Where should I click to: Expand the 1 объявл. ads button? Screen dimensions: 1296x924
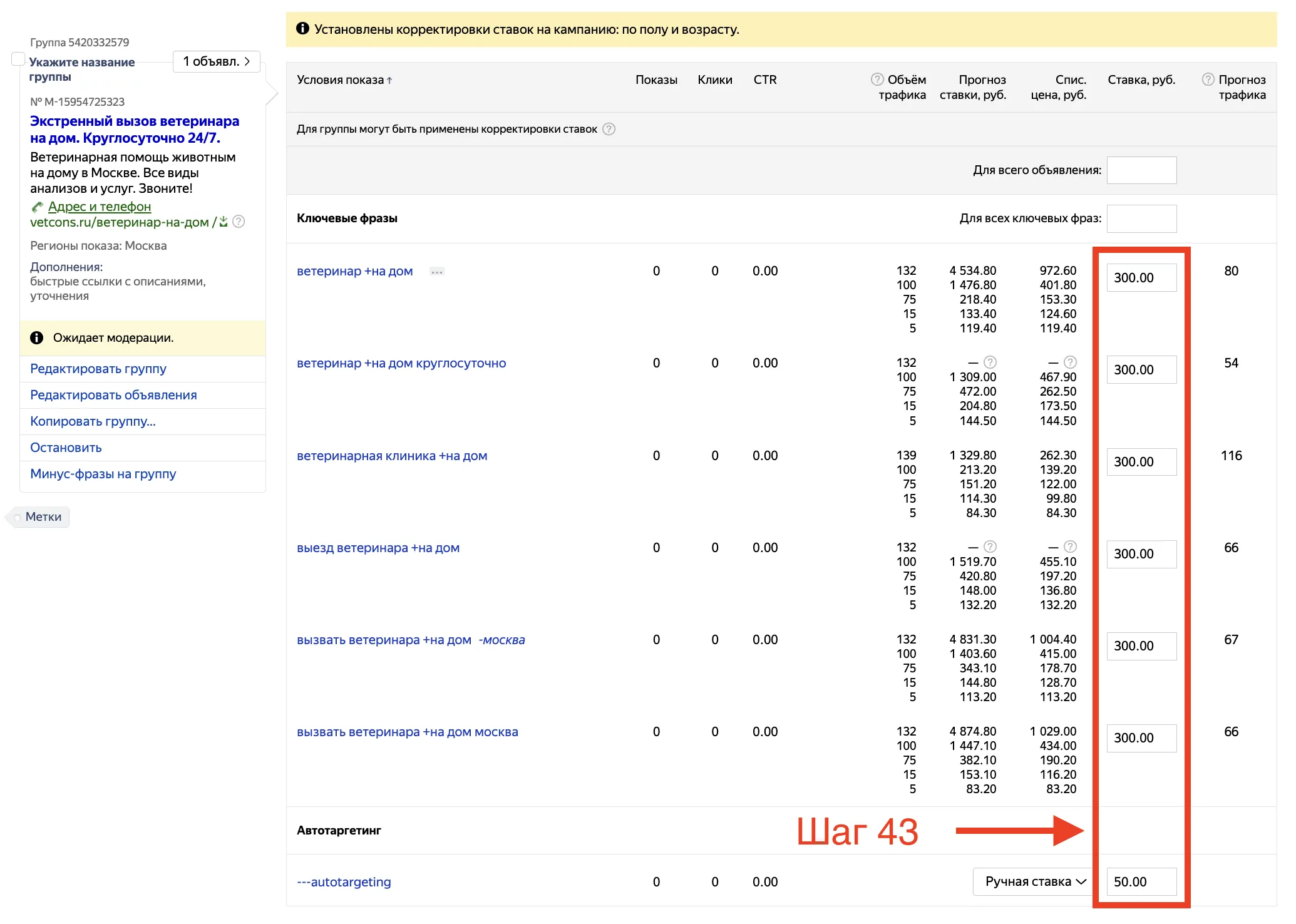(x=216, y=61)
